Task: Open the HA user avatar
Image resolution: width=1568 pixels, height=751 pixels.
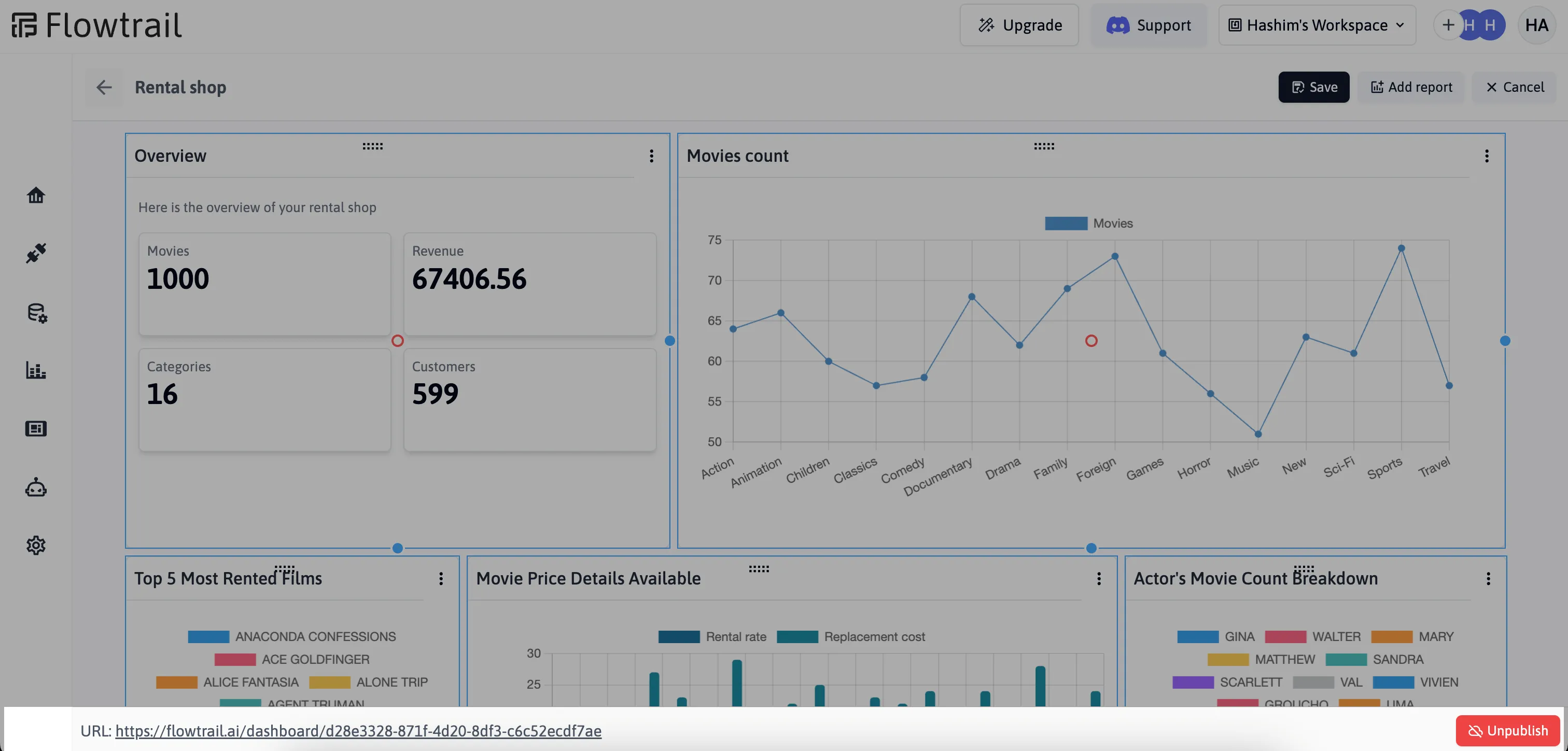Action: [1536, 25]
